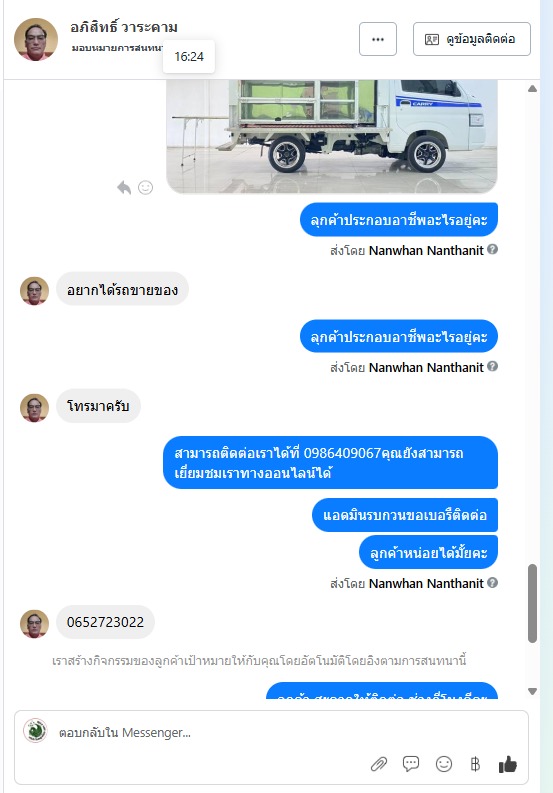The width and height of the screenshot is (553, 793).
Task: Click page avatar icon in reply box
Action: click(x=35, y=731)
